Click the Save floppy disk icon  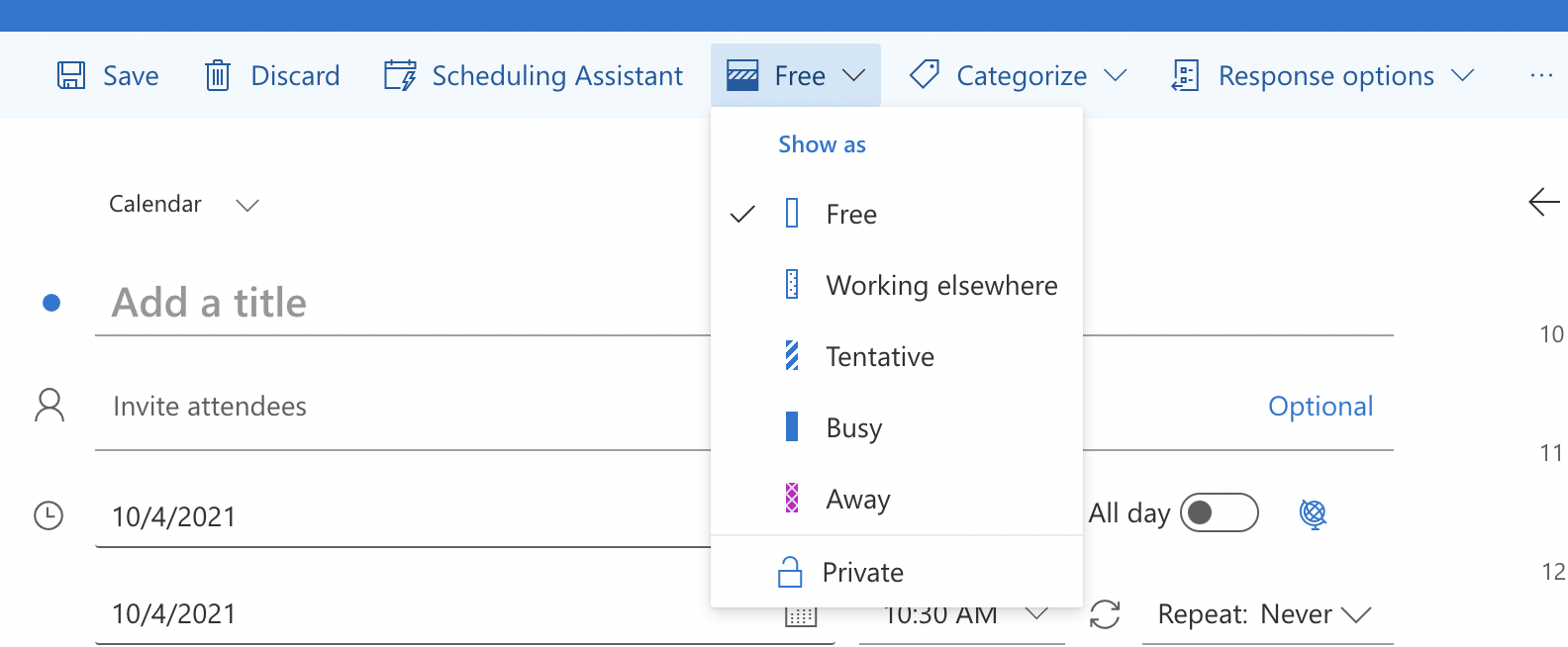click(x=71, y=76)
